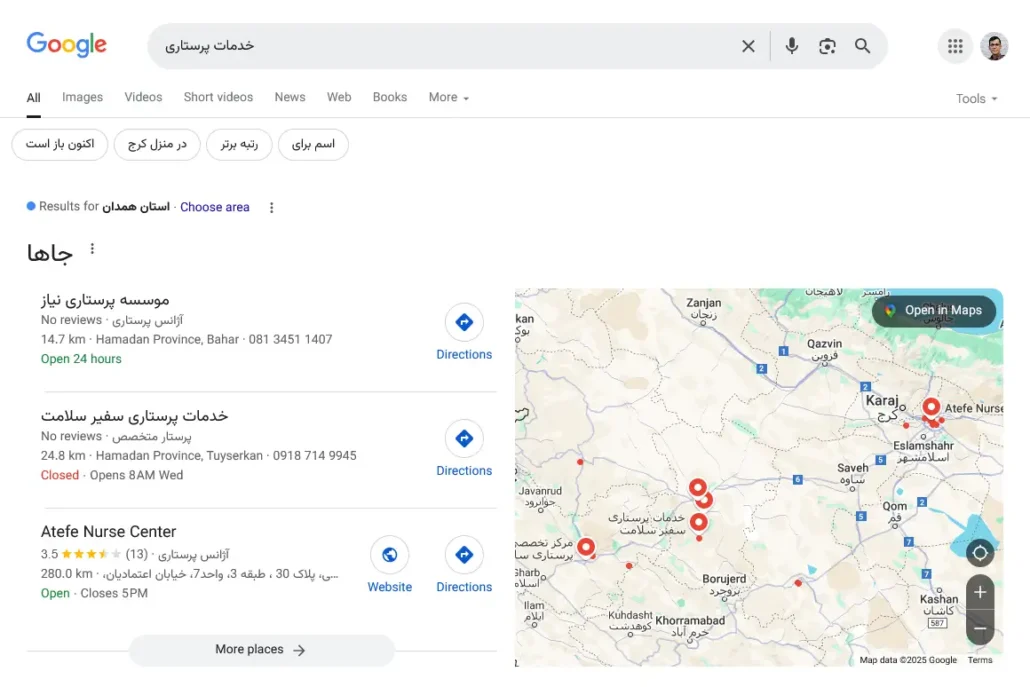The width and height of the screenshot is (1030, 687).
Task: Apply the رتبه برتر filter chip
Action: [239, 144]
